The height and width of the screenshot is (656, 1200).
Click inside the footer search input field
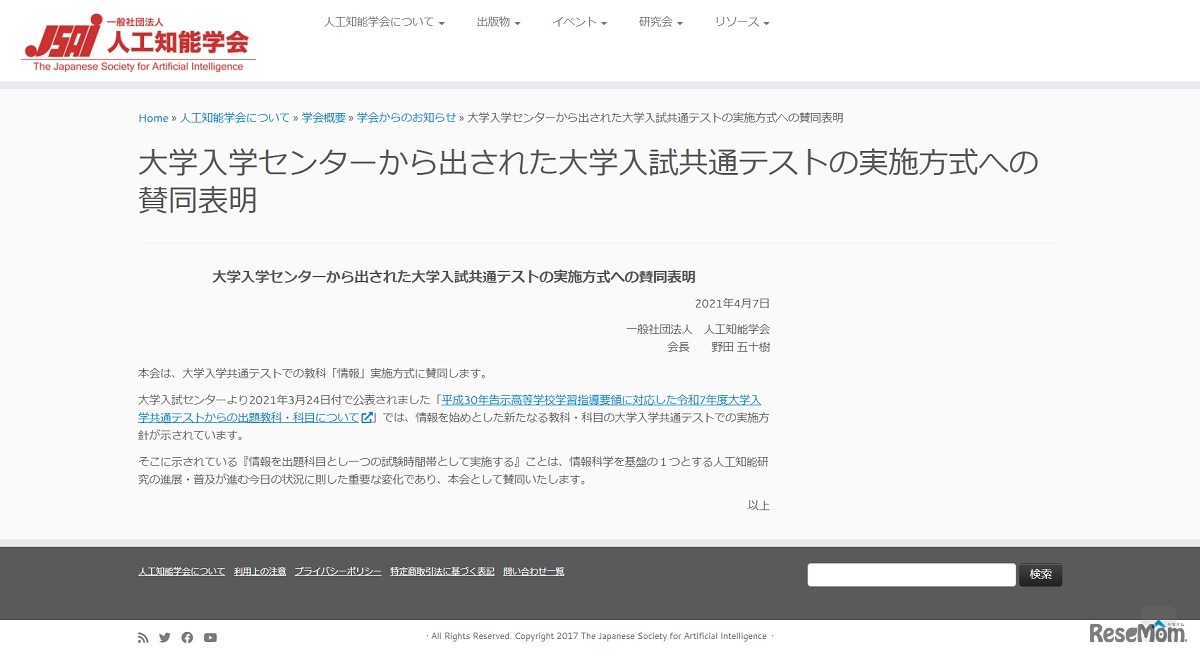click(910, 574)
